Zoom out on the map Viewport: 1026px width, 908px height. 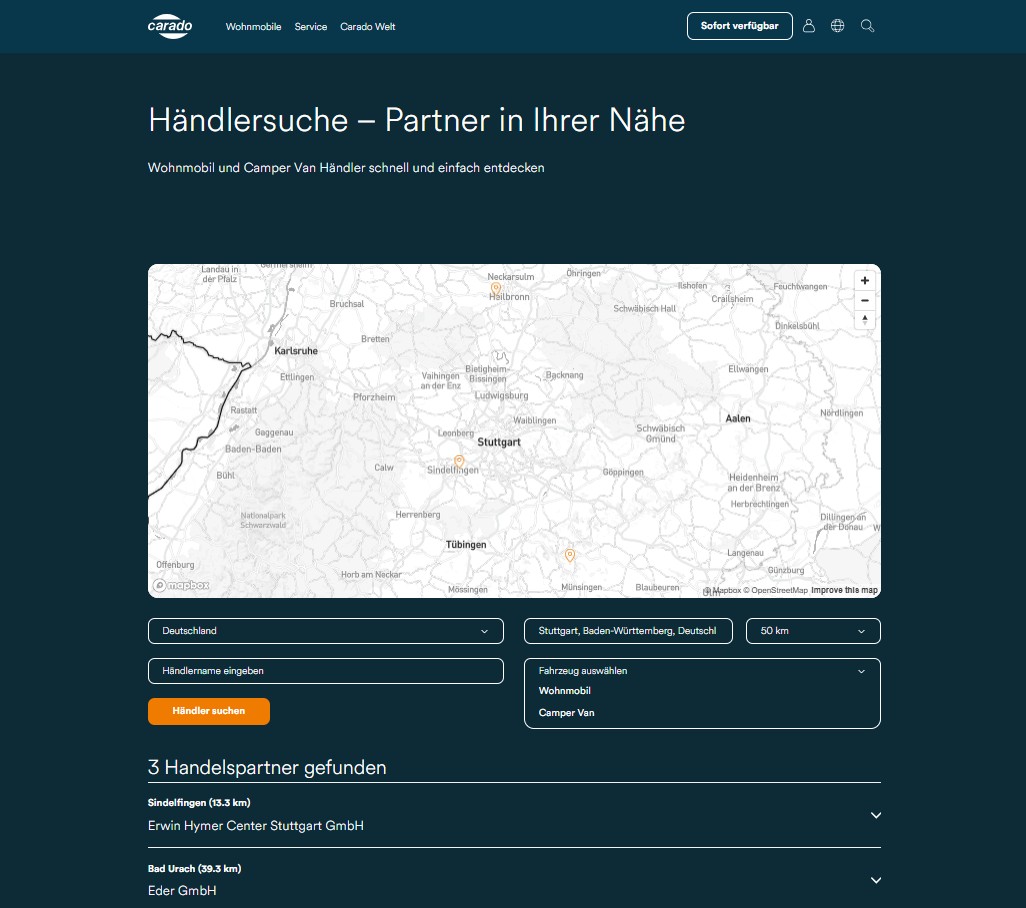coord(864,300)
